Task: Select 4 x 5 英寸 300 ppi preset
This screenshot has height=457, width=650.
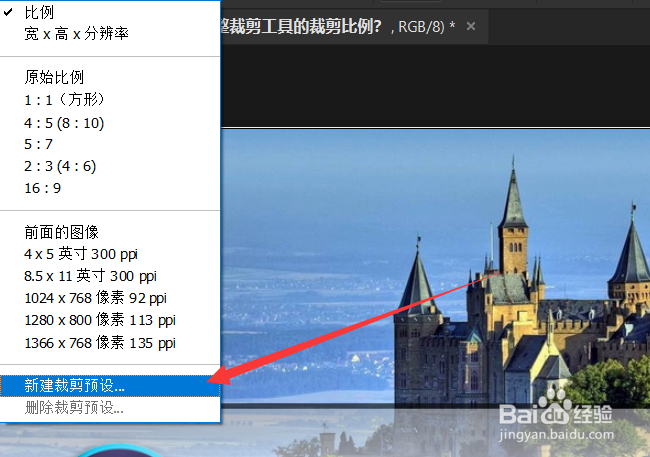Action: (110, 254)
